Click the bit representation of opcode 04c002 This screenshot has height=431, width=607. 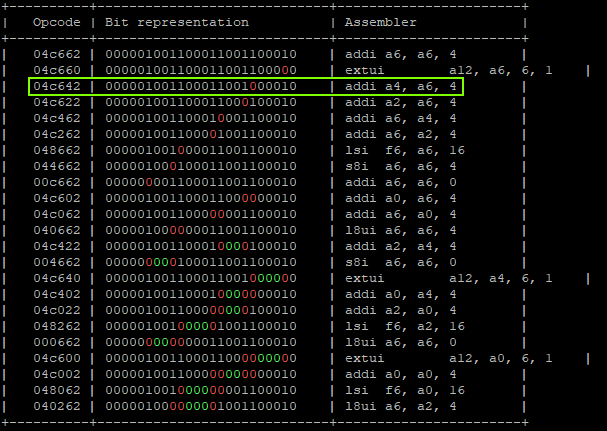coord(200,374)
